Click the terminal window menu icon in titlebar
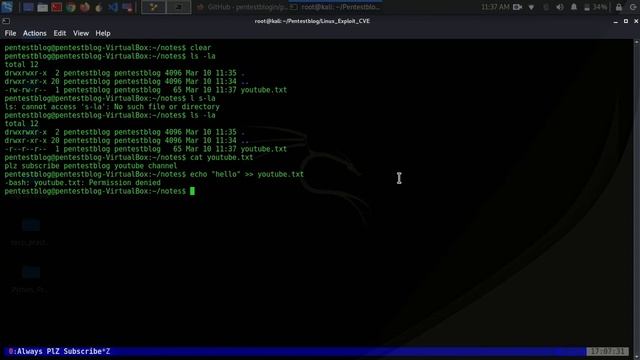Viewport: 640px width, 360px height. coord(6,21)
